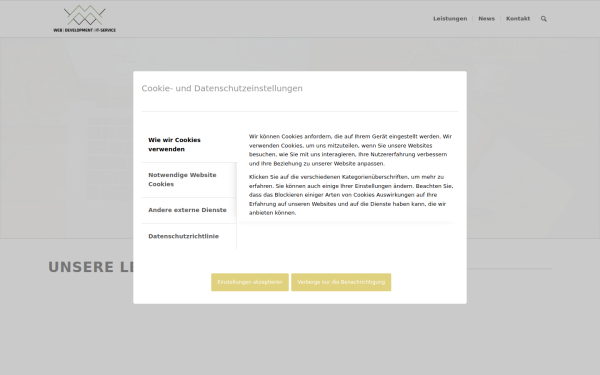Click paragraph starting Klicken Sie auf die verschiedenen
This screenshot has width=600, height=375.
point(351,195)
